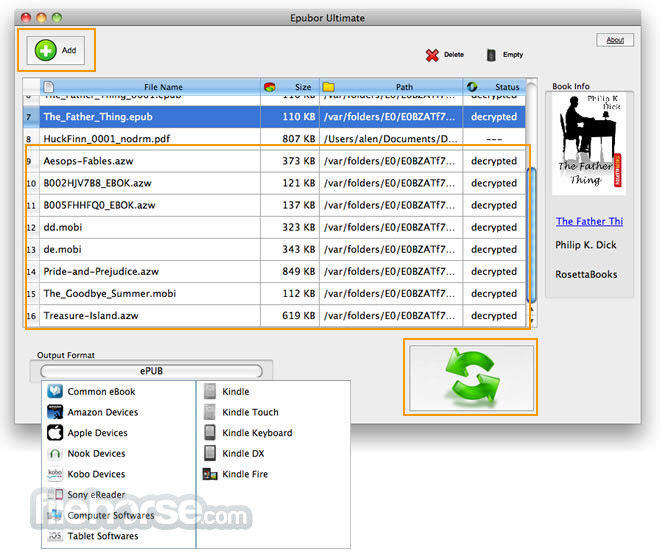This screenshot has height=560, width=660.
Task: Click the Kindle DX device icon
Action: click(x=210, y=453)
